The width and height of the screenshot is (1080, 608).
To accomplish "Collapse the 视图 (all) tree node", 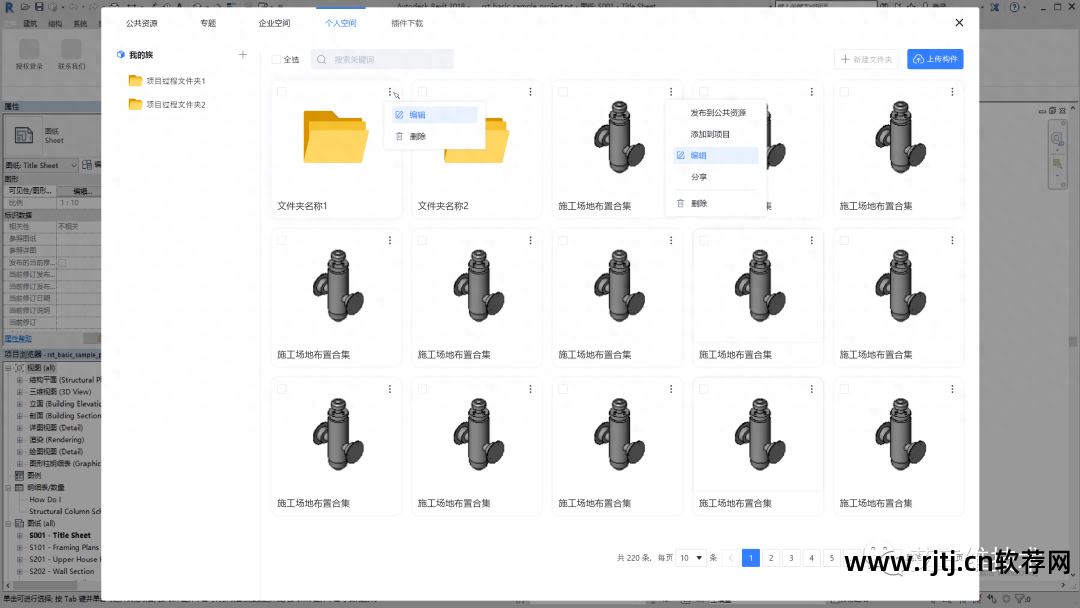I will (x=10, y=367).
